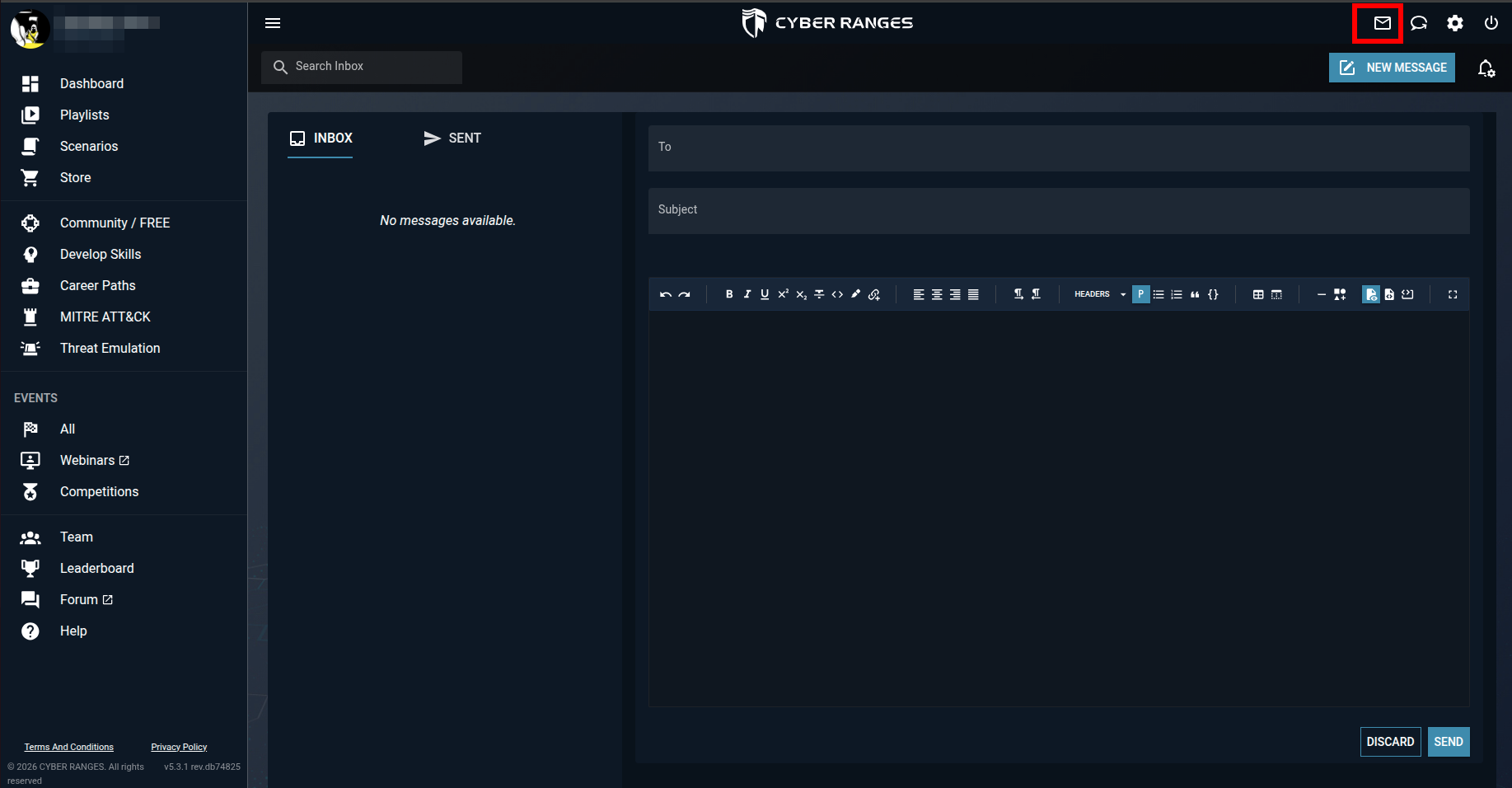
Task: Insert a link in the editor
Action: (x=874, y=294)
